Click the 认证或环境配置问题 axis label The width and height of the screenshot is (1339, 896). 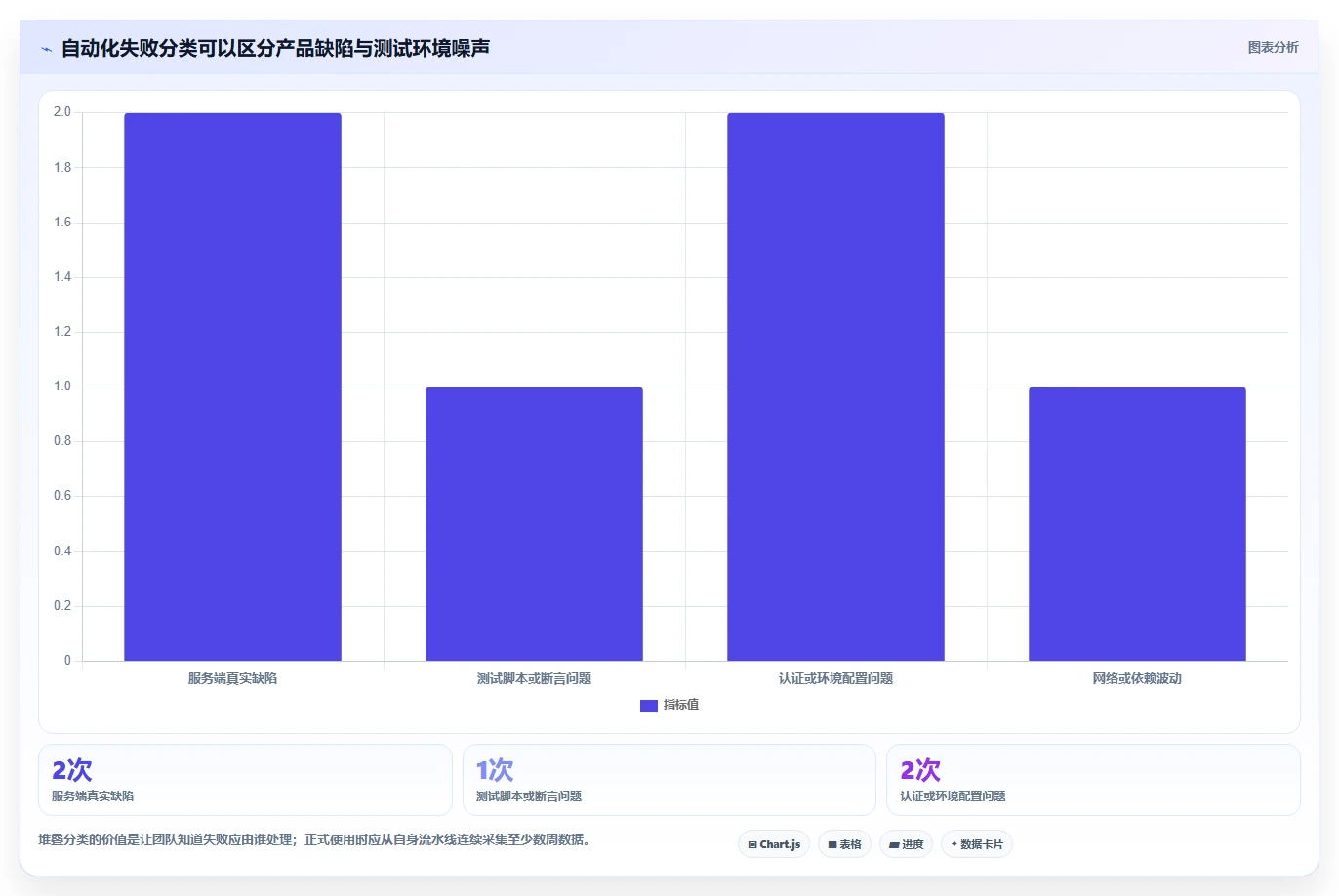point(835,678)
